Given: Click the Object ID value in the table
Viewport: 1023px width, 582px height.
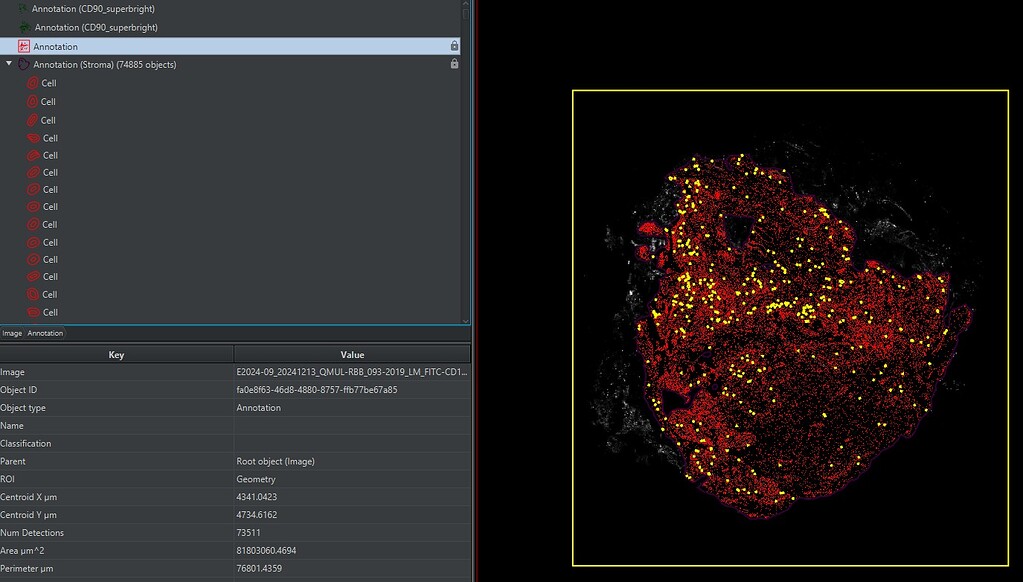Looking at the screenshot, I should click(320, 389).
